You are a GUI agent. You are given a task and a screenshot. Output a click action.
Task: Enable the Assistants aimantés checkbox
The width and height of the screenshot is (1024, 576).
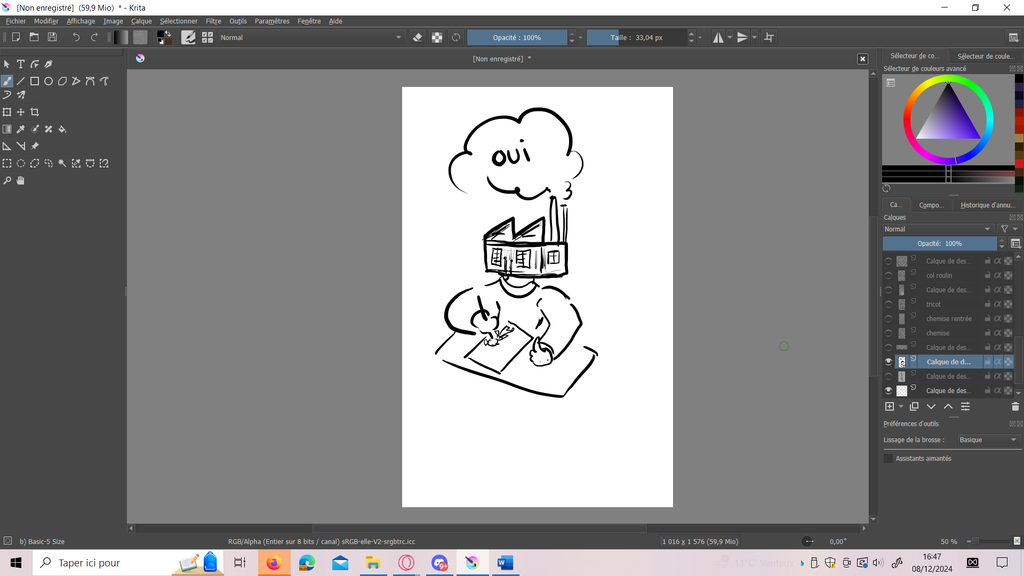(x=888, y=458)
